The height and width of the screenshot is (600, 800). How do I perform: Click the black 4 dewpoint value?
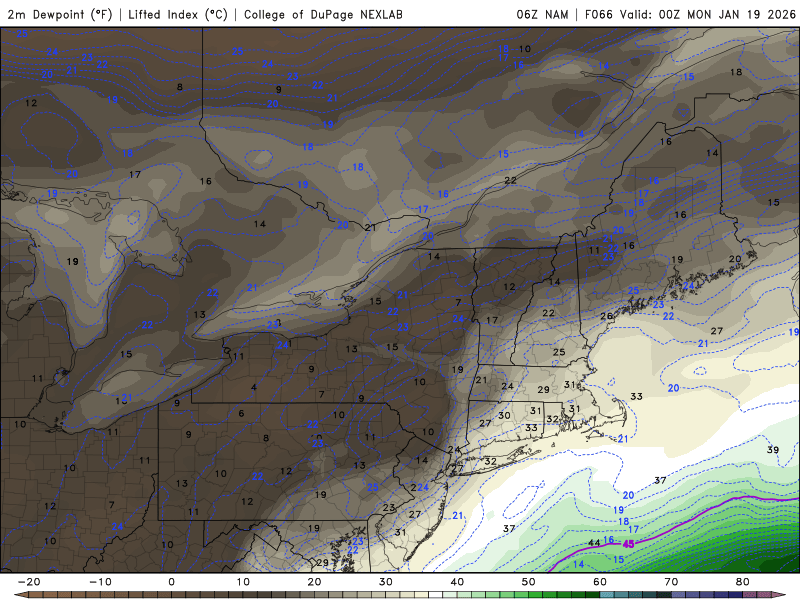point(254,387)
